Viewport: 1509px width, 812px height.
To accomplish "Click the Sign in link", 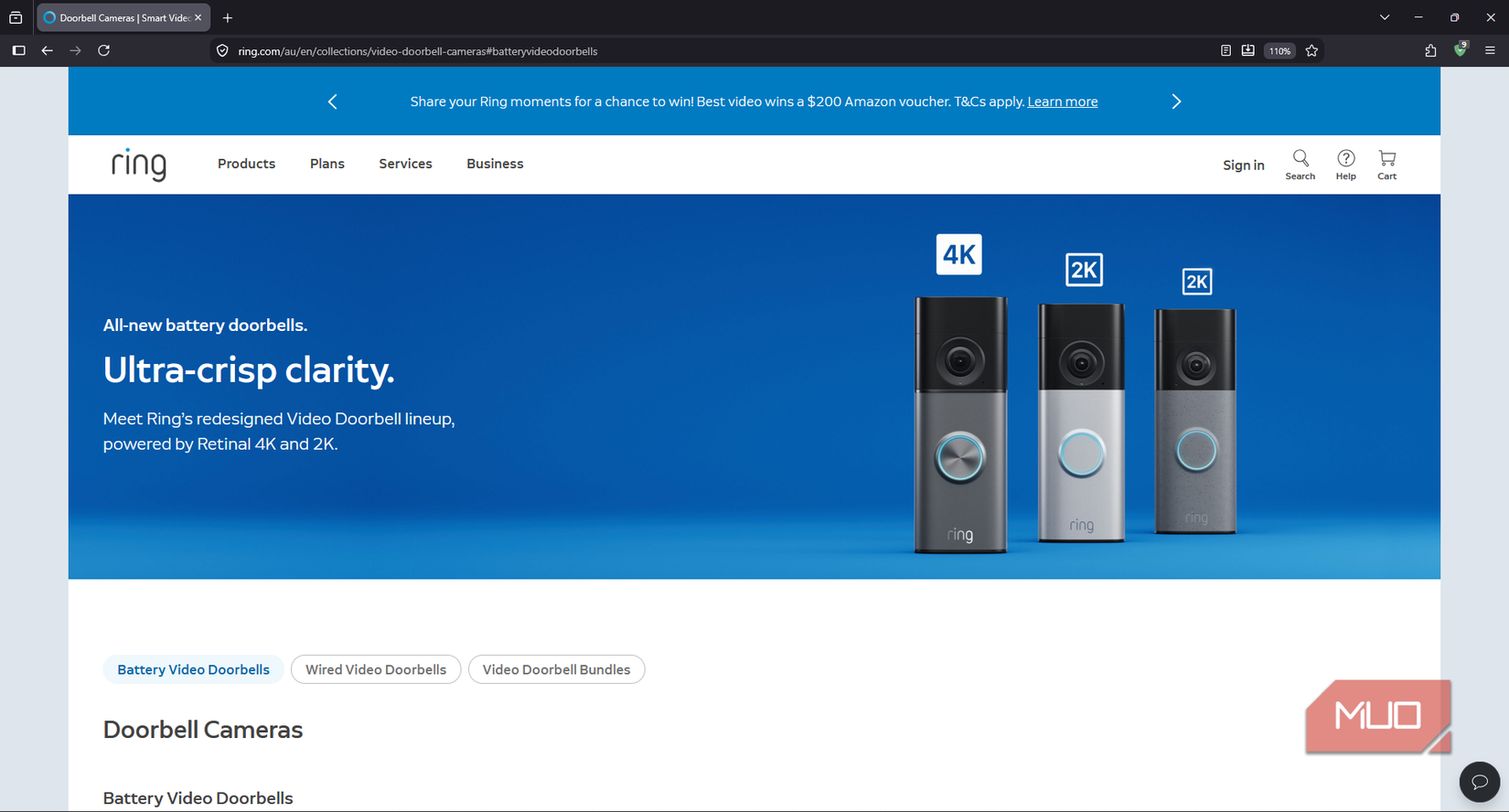I will coord(1244,166).
